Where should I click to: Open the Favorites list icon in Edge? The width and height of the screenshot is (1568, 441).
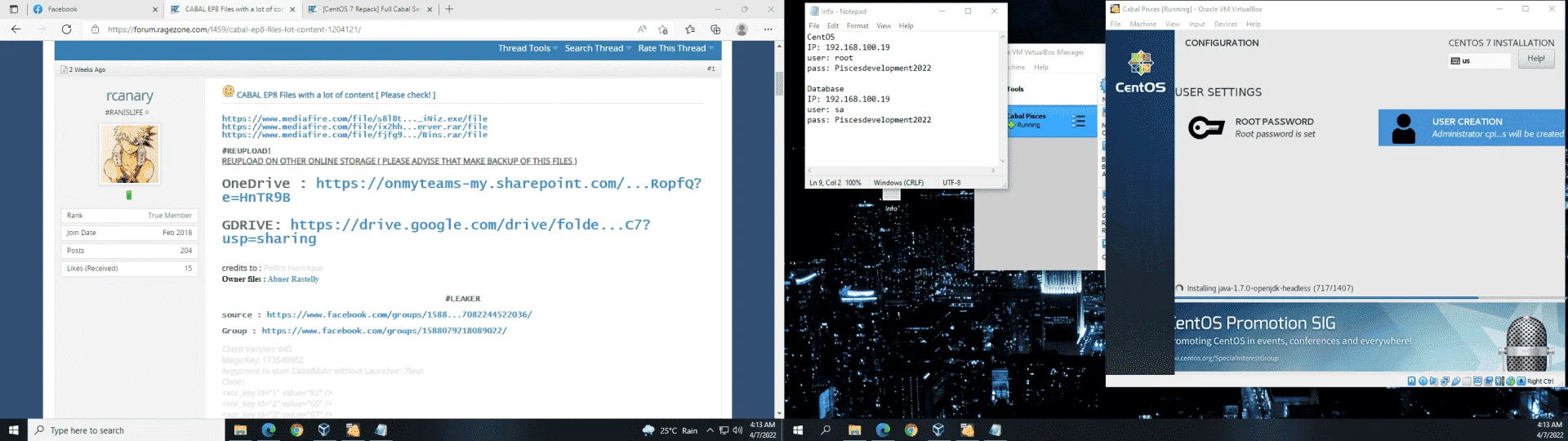click(x=690, y=29)
